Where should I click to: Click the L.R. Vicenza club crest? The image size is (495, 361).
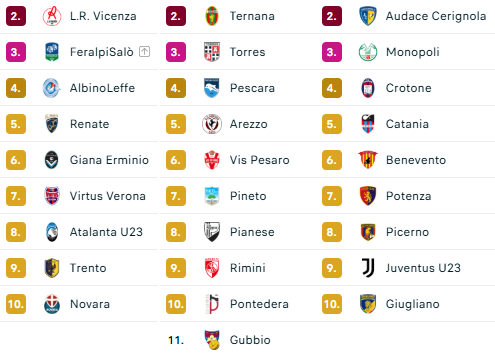pyautogui.click(x=52, y=16)
